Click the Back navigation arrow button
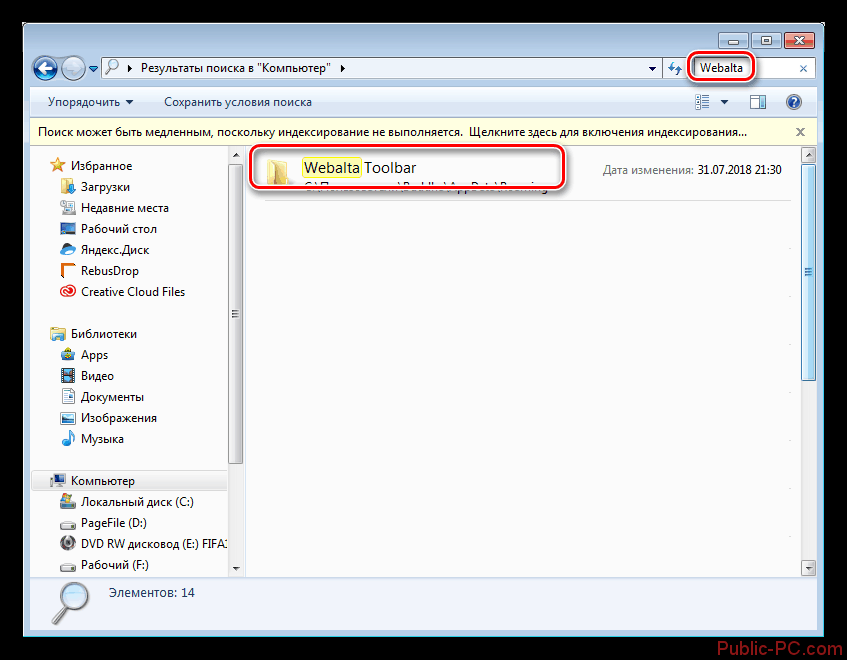 [x=45, y=68]
